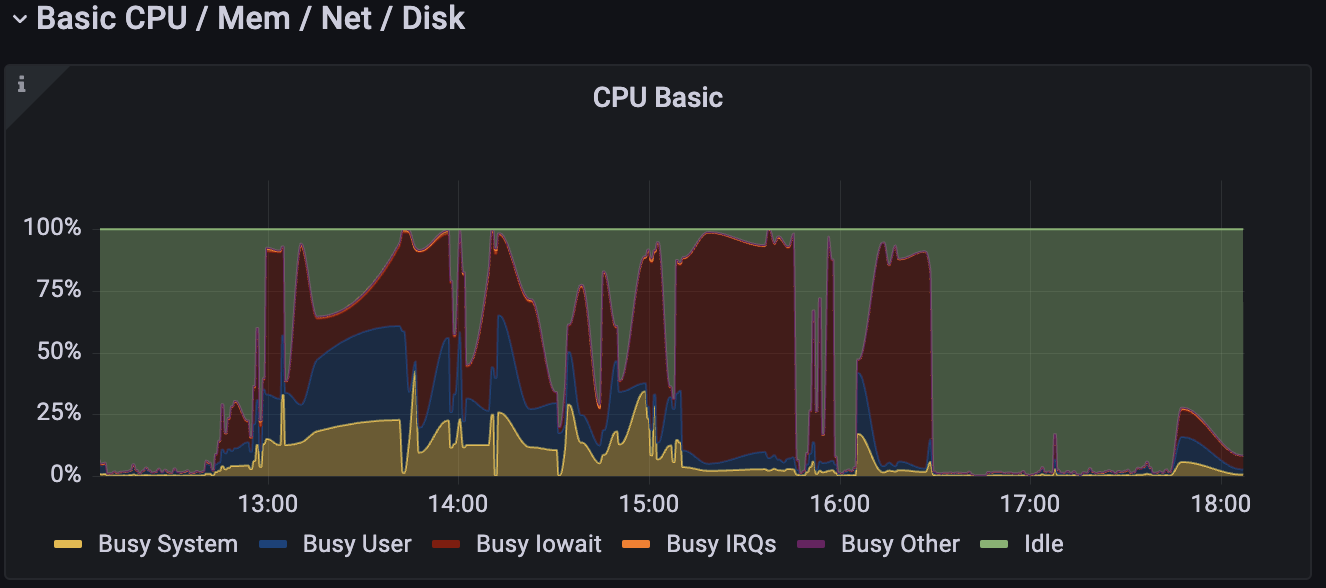The image size is (1326, 588).
Task: Toggle Busy System series in legend
Action: pyautogui.click(x=167, y=544)
